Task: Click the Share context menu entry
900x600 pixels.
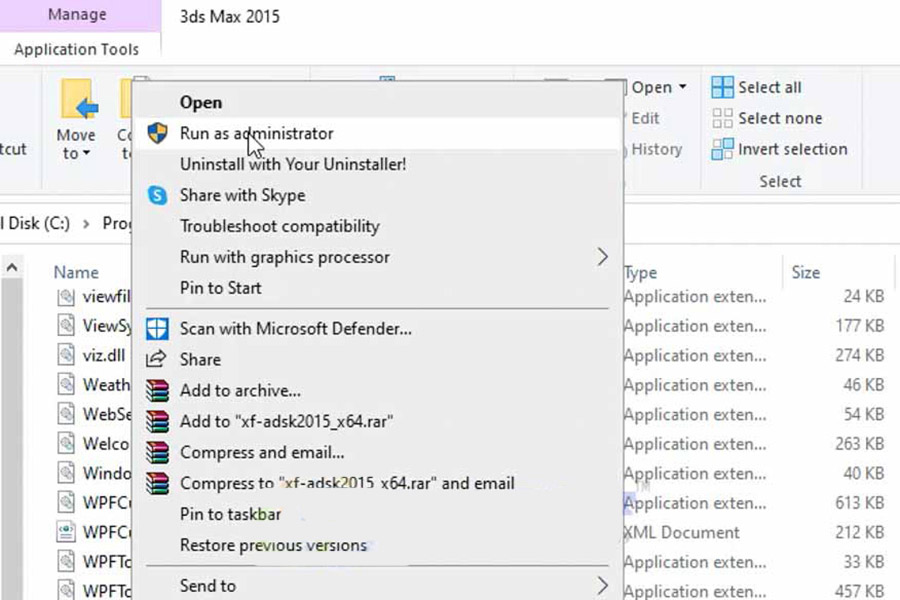Action: click(x=378, y=359)
